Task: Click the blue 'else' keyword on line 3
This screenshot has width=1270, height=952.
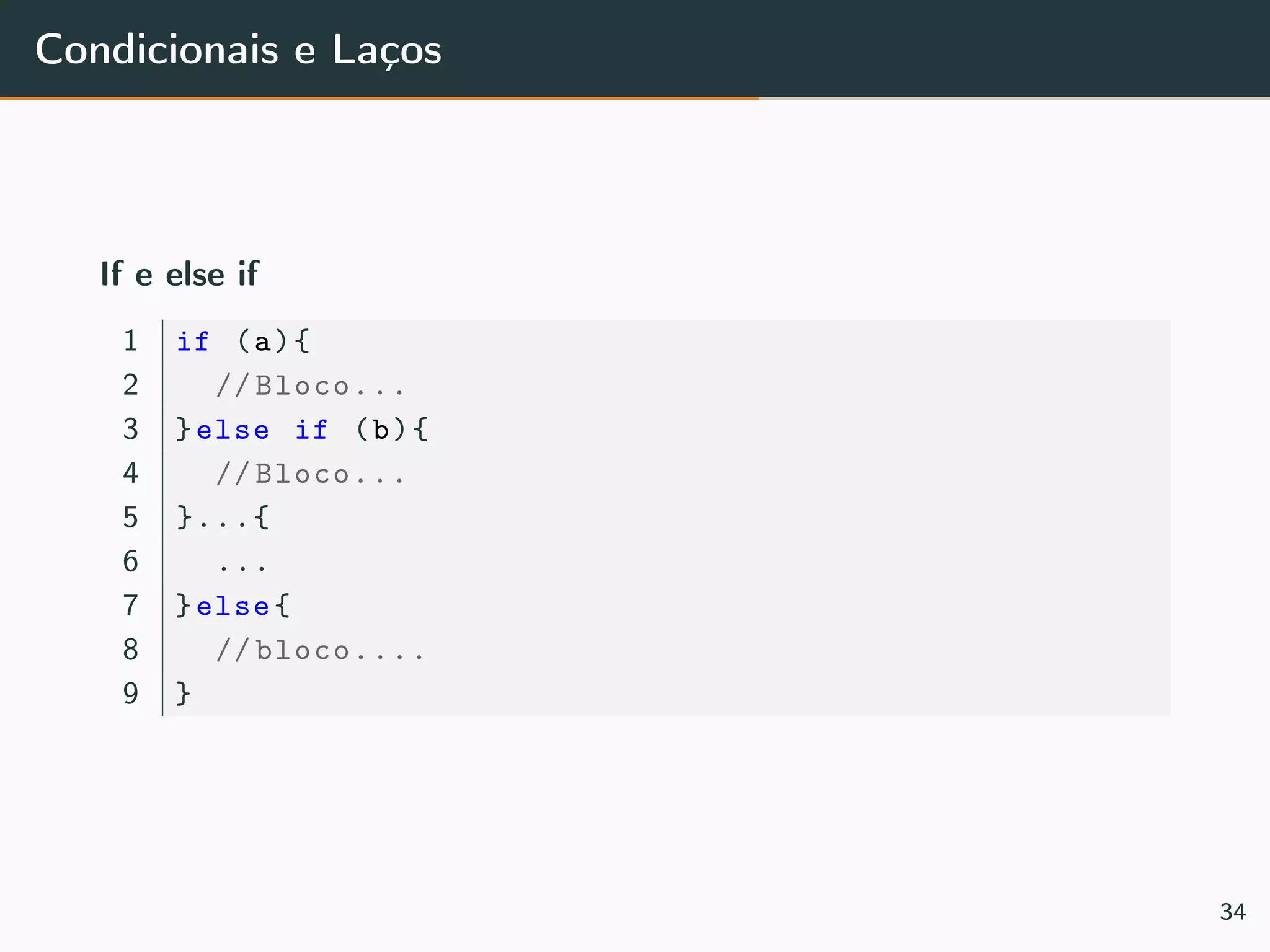Action: tap(233, 430)
